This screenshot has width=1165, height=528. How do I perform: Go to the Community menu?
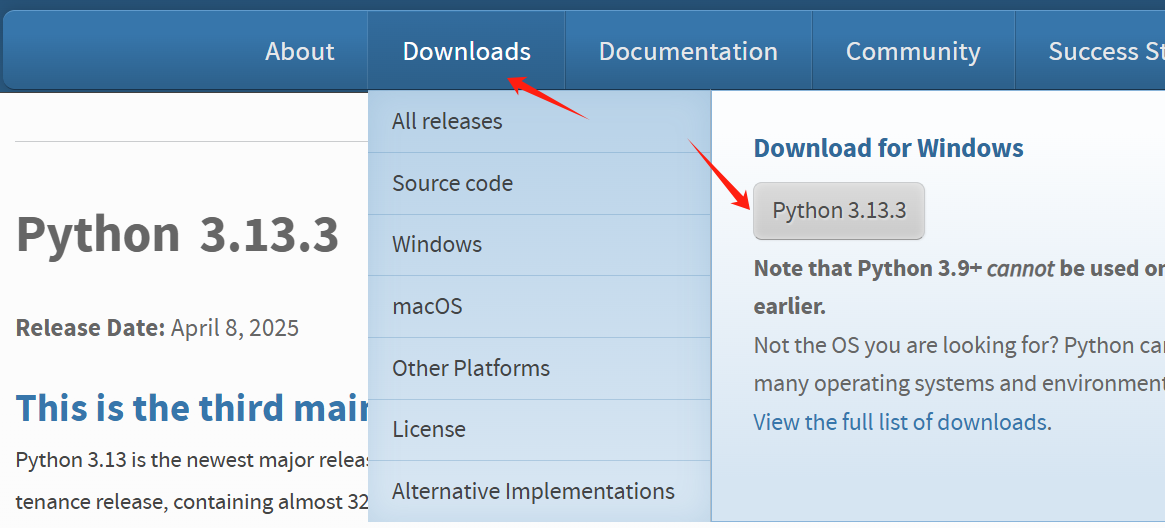[x=913, y=51]
